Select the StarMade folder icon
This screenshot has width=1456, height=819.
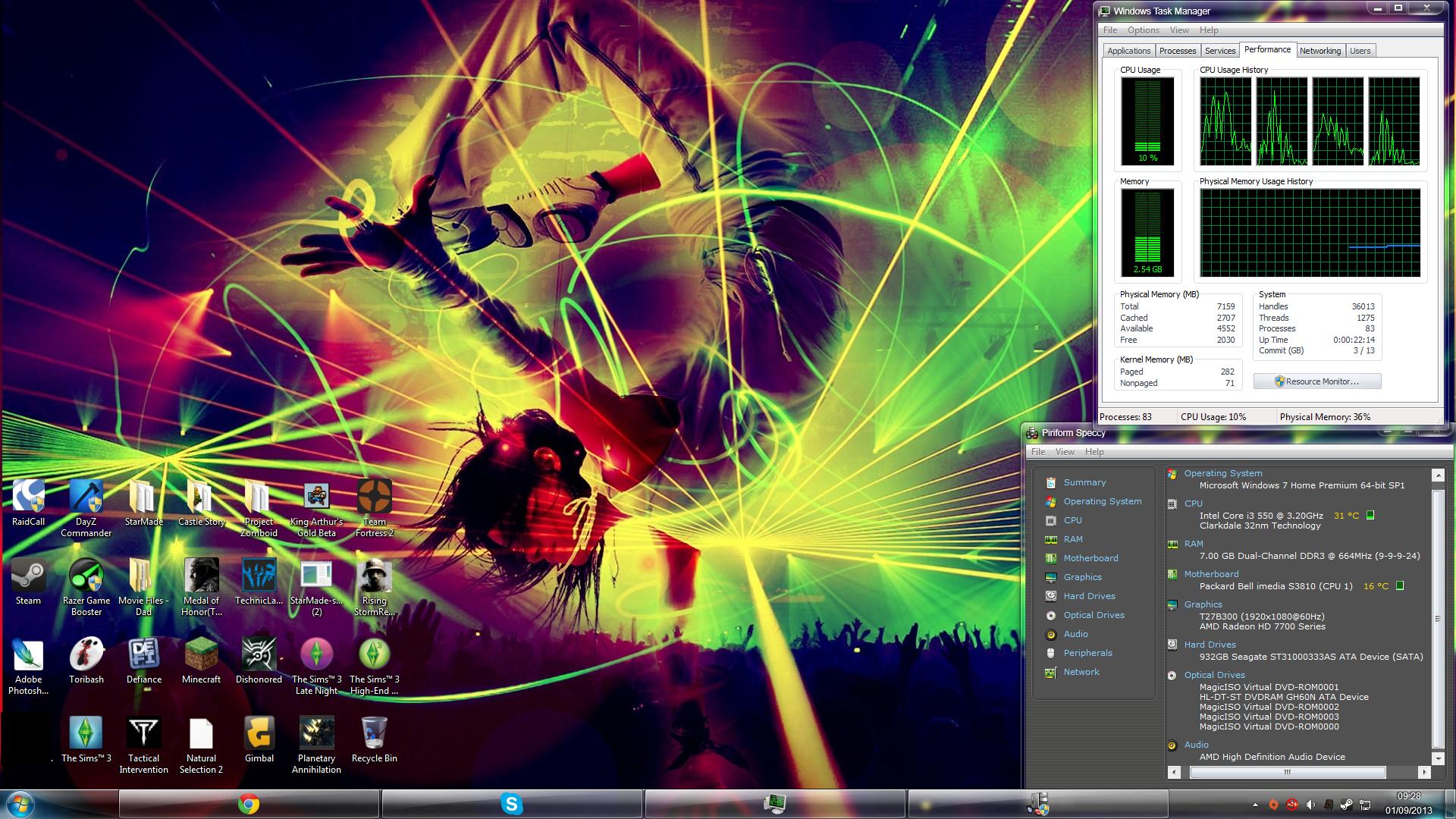pos(144,503)
